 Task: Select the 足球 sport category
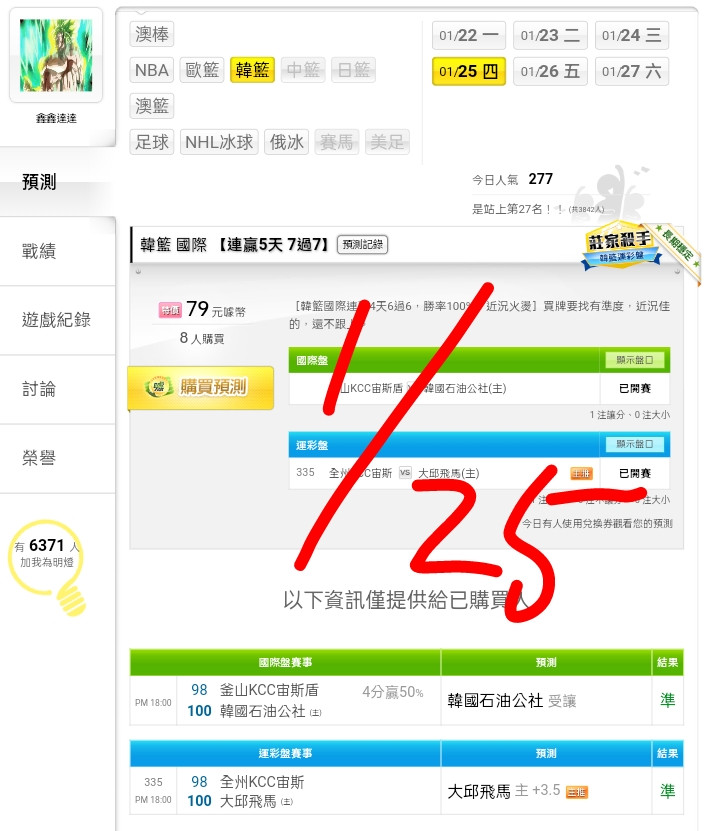coord(152,142)
